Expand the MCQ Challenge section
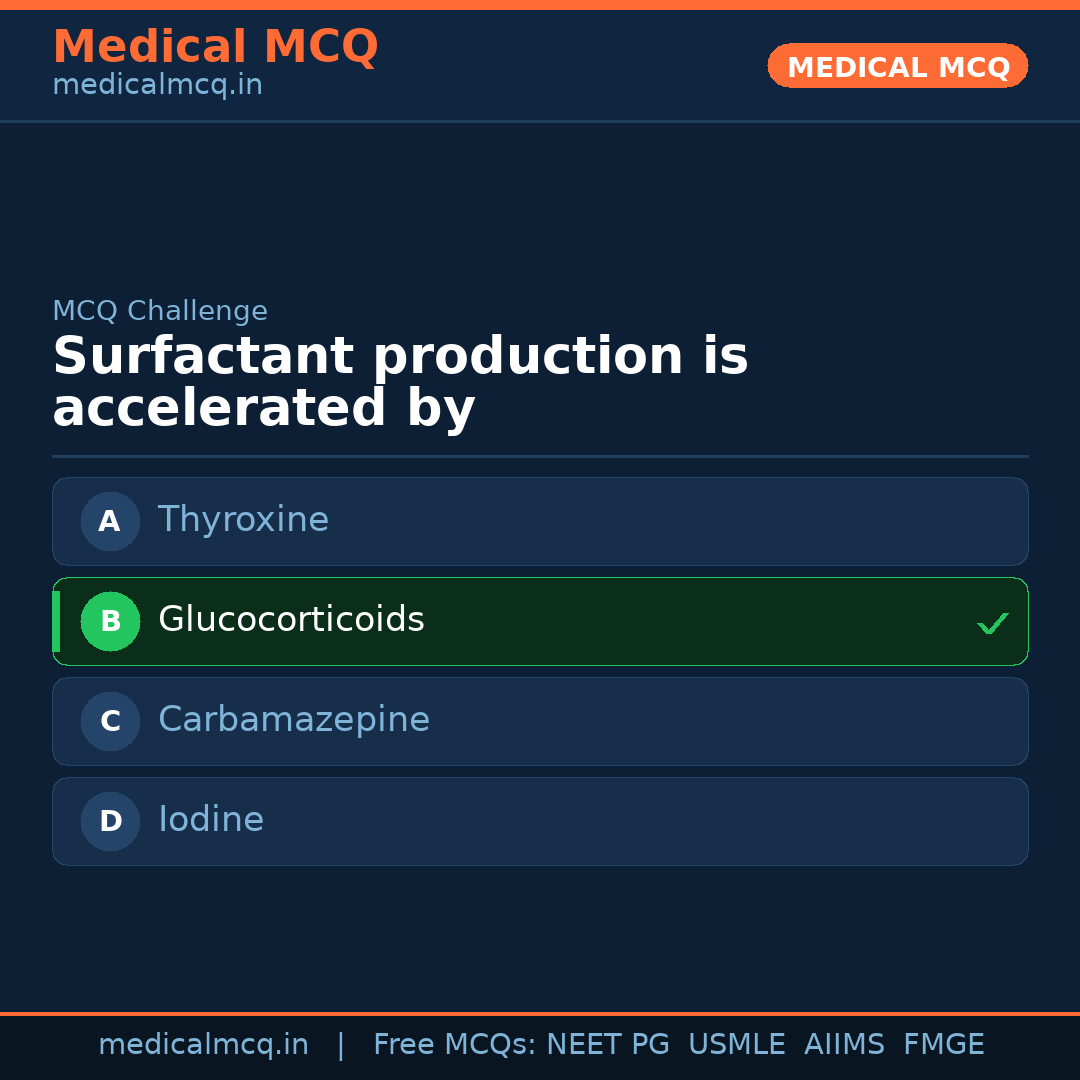 click(x=160, y=311)
